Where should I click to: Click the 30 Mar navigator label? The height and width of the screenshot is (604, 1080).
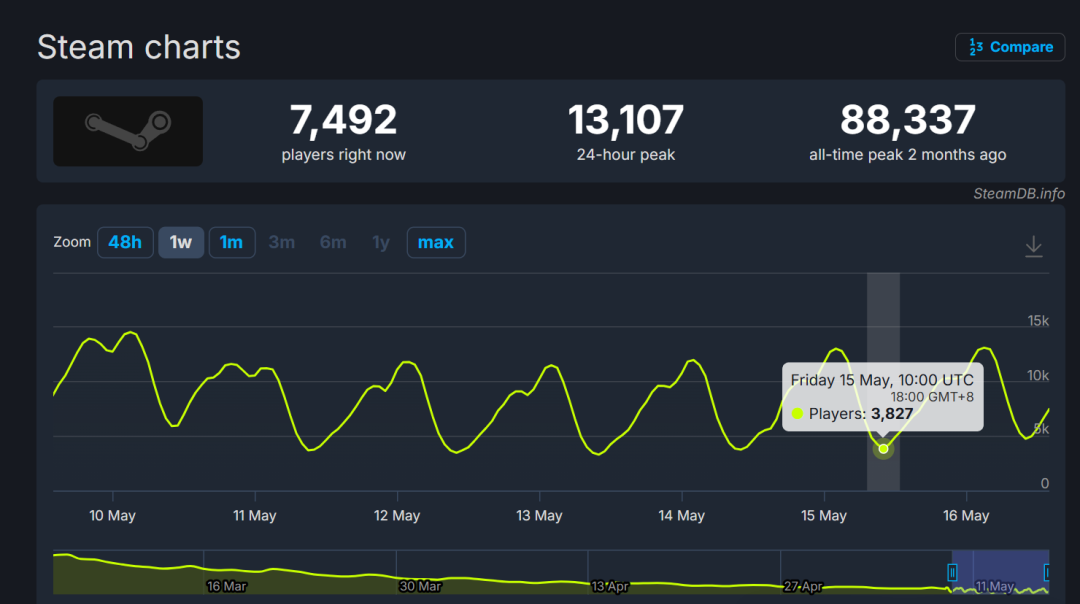pyautogui.click(x=420, y=586)
